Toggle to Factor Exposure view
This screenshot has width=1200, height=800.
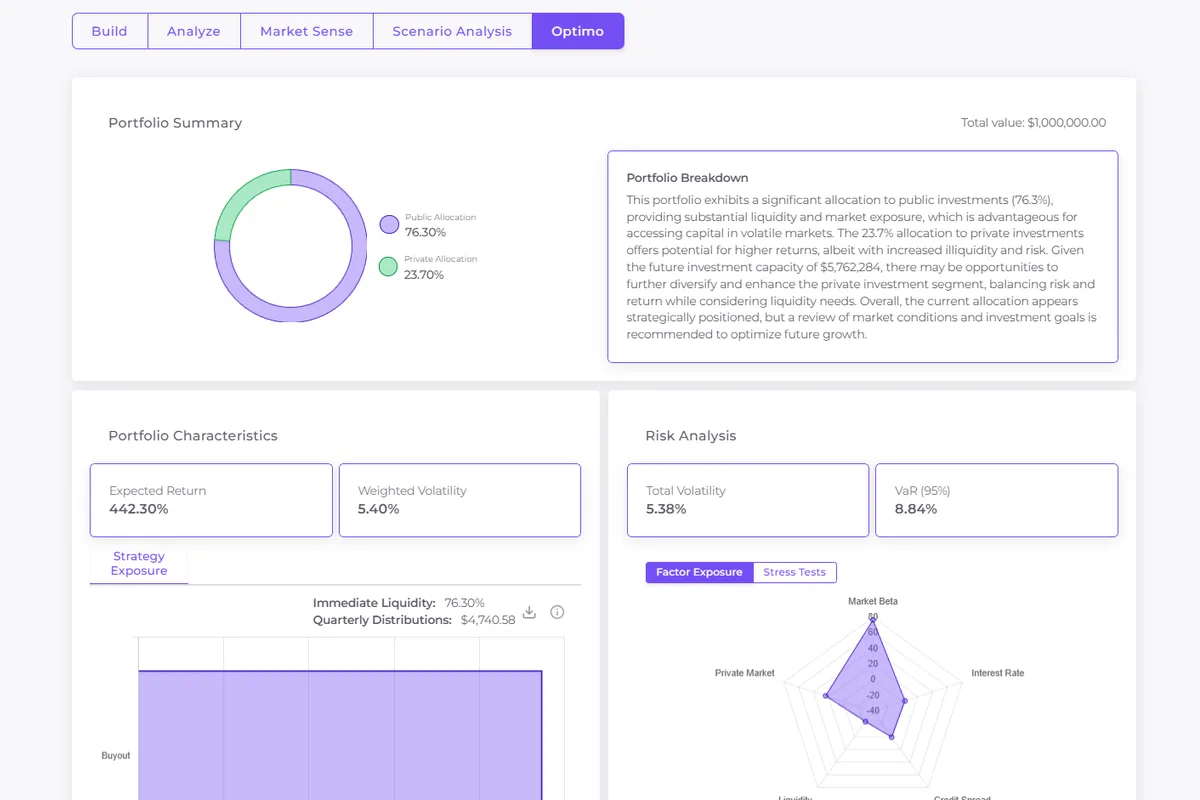point(699,572)
